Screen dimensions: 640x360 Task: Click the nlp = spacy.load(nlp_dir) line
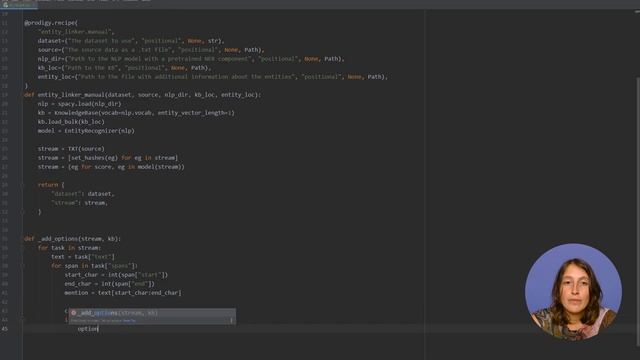(79, 104)
